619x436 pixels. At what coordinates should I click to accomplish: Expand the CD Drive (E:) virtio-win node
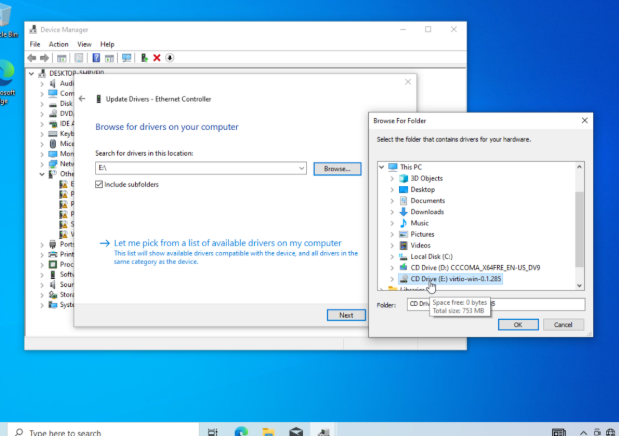392,279
